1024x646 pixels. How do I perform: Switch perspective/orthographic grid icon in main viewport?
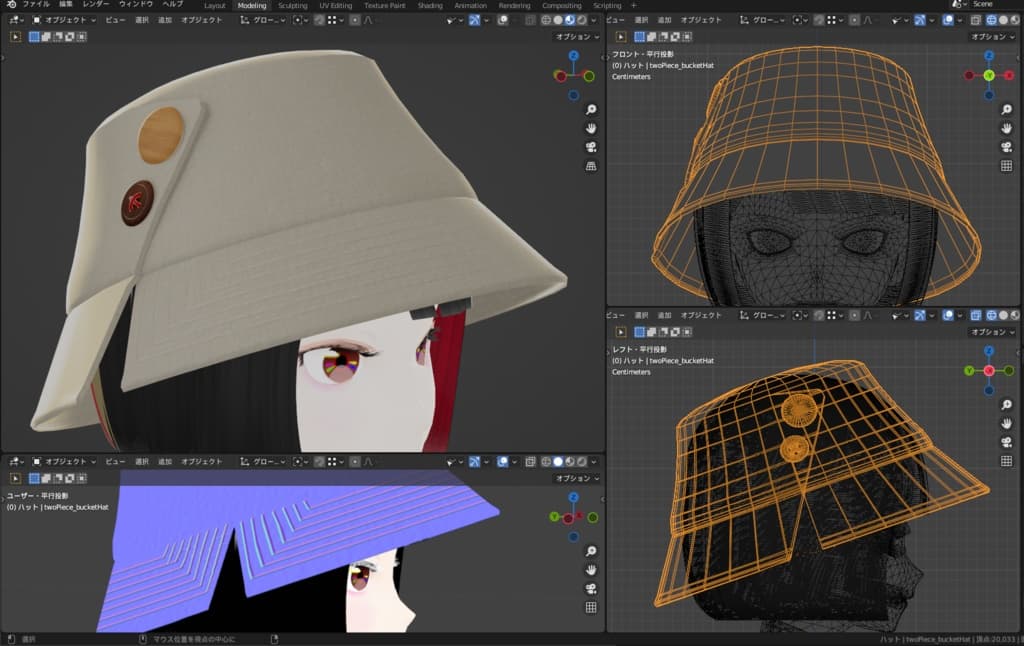(591, 166)
